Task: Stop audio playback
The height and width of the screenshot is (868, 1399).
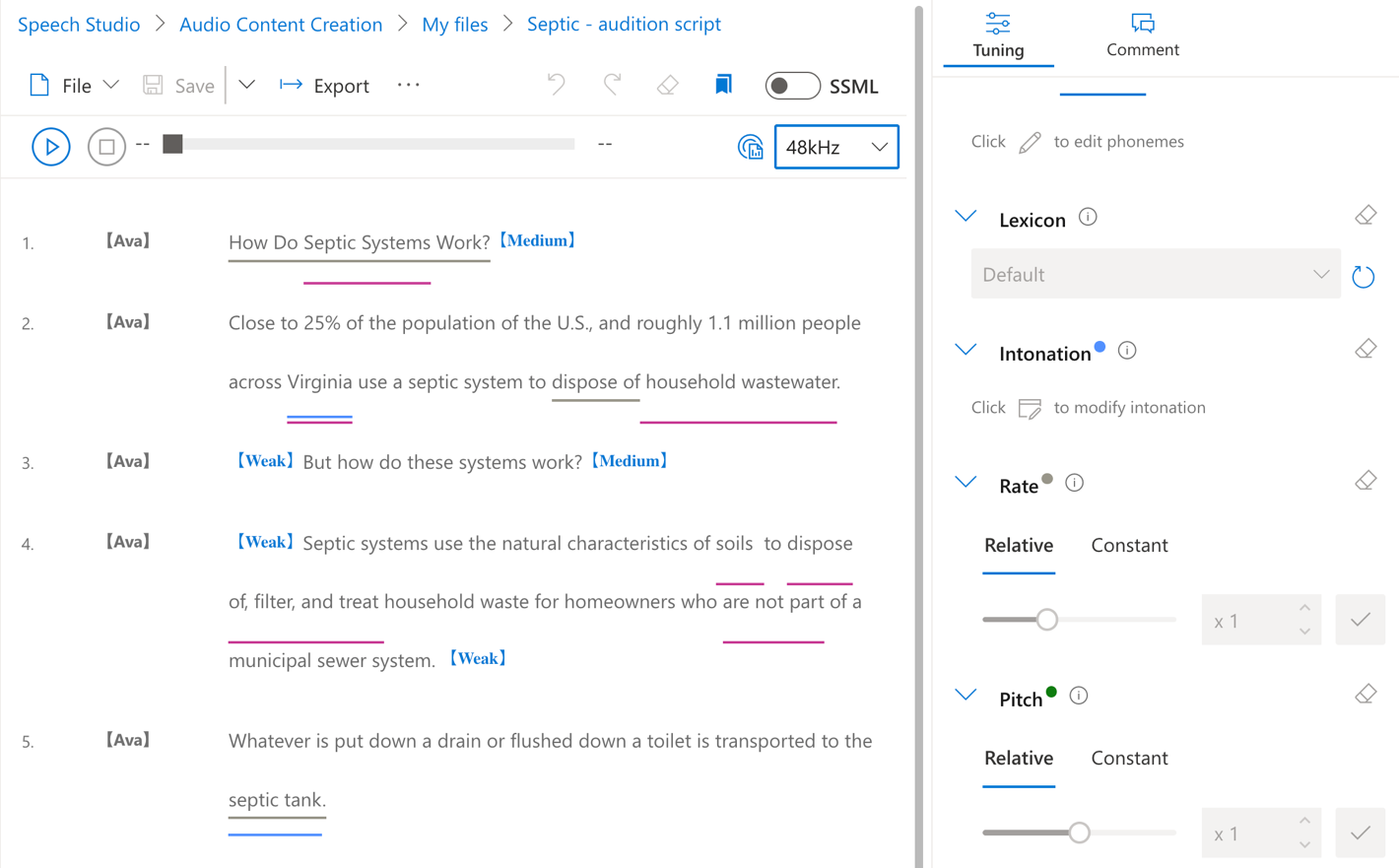Action: [x=106, y=147]
